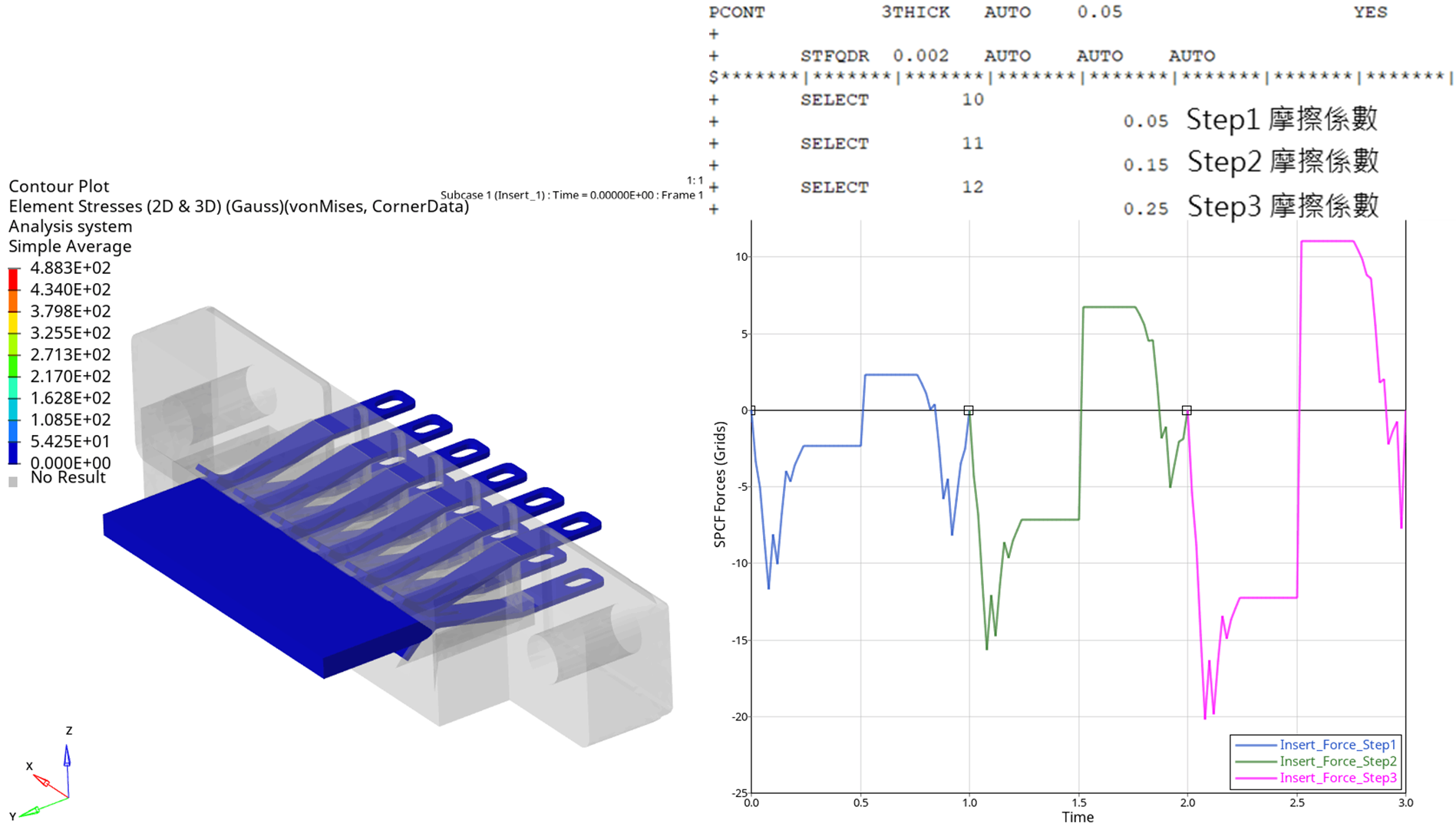Viewport: 1456px width, 830px height.
Task: Click the Time axis title
Action: pyautogui.click(x=1078, y=817)
